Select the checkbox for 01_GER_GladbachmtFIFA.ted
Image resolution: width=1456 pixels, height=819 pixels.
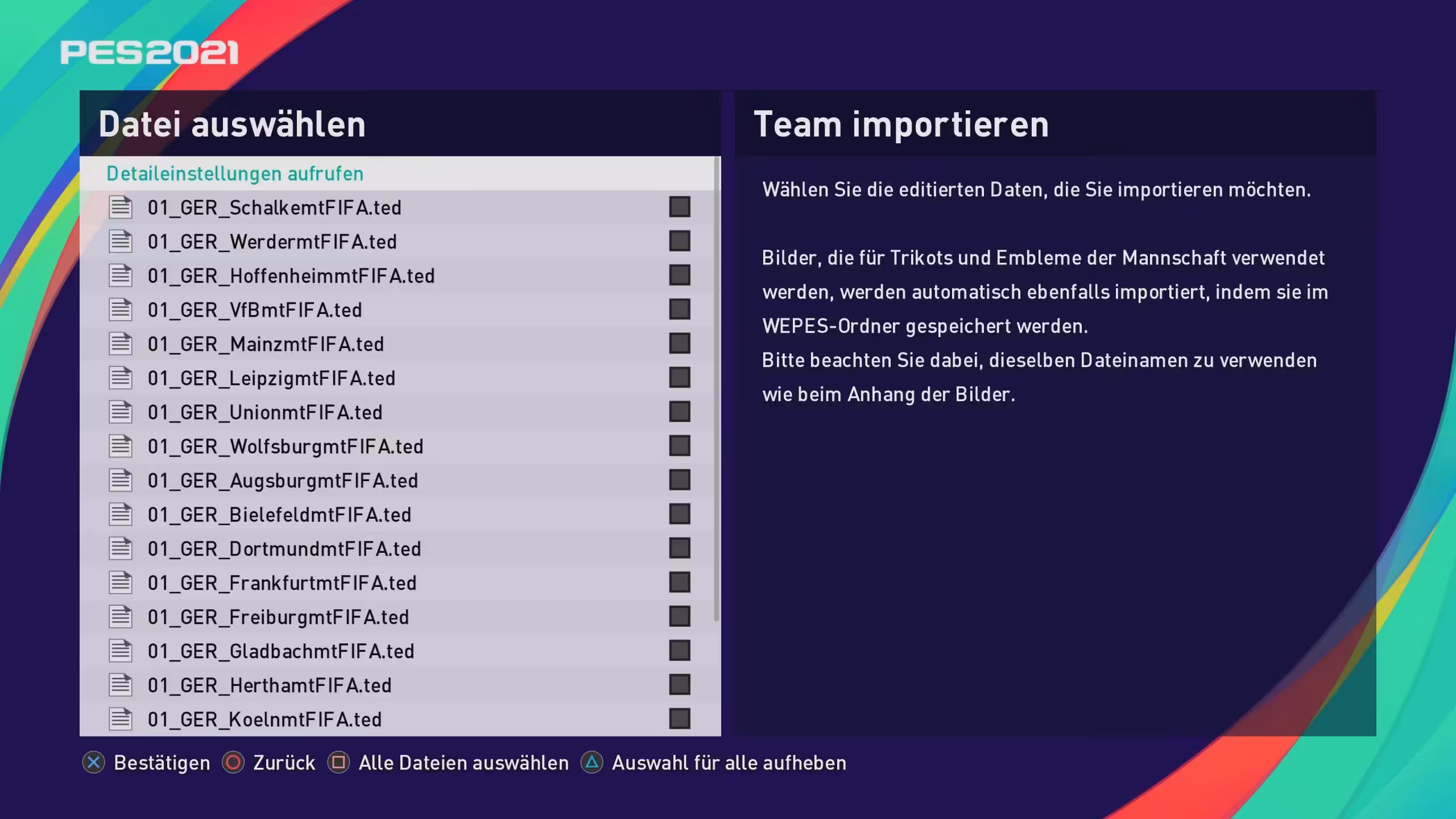tap(679, 651)
